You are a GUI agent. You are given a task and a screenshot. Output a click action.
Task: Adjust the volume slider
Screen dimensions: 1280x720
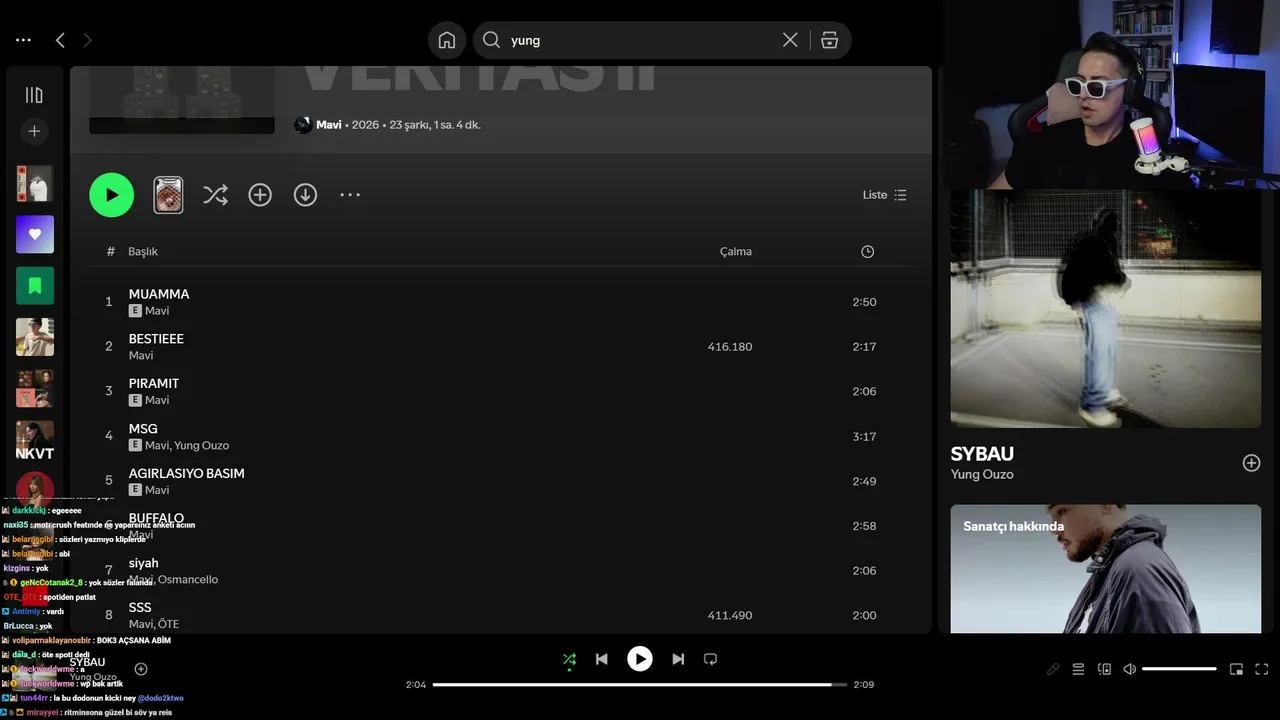point(1179,669)
